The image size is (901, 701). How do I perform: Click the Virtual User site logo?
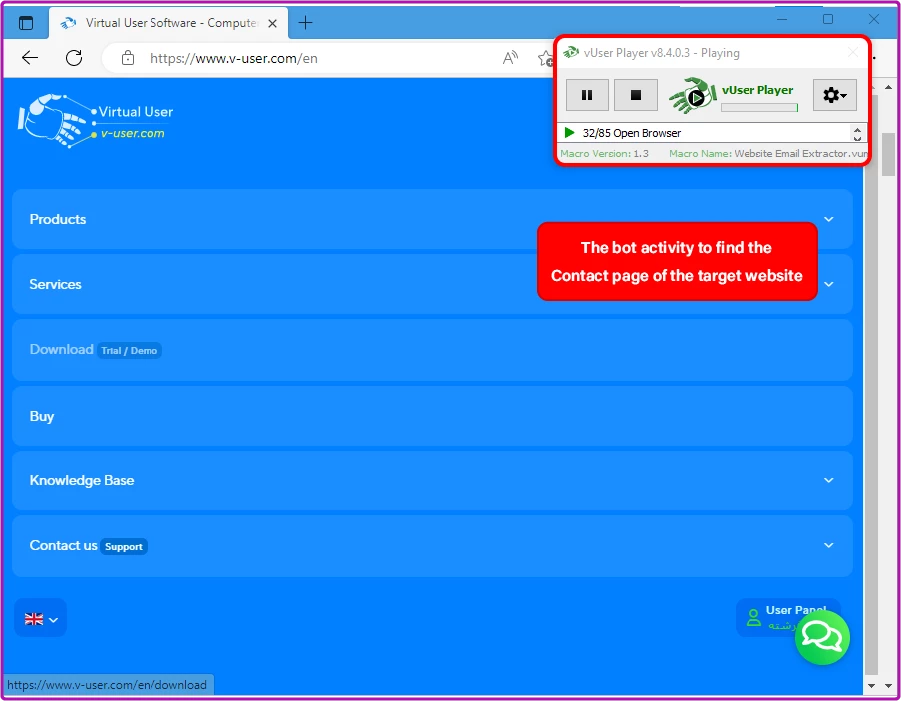[96, 121]
